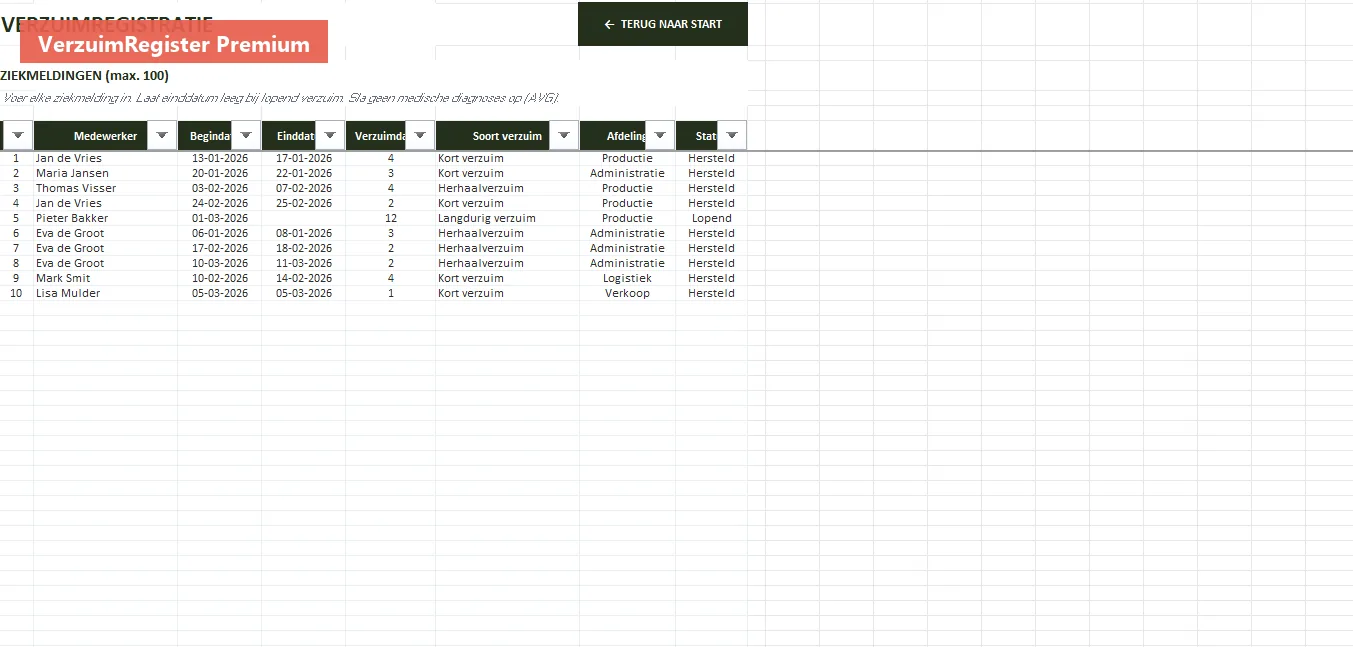Select end date 22-01-2026
This screenshot has width=1353, height=647.
point(304,173)
